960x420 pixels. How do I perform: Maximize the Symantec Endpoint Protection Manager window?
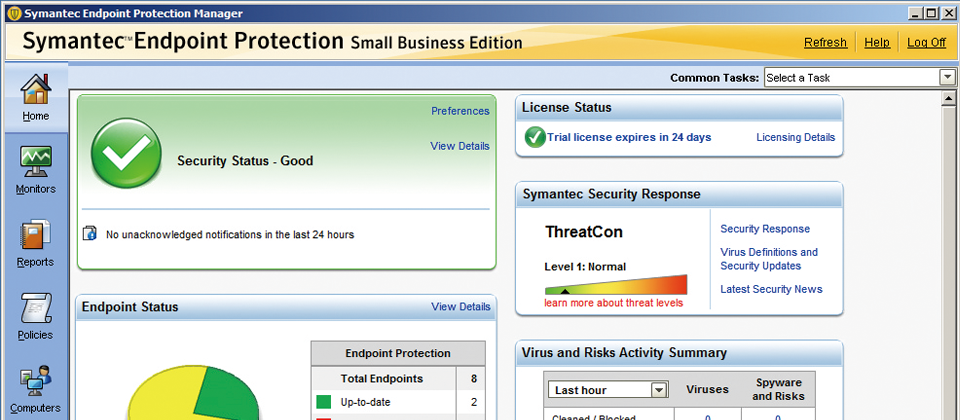(931, 13)
